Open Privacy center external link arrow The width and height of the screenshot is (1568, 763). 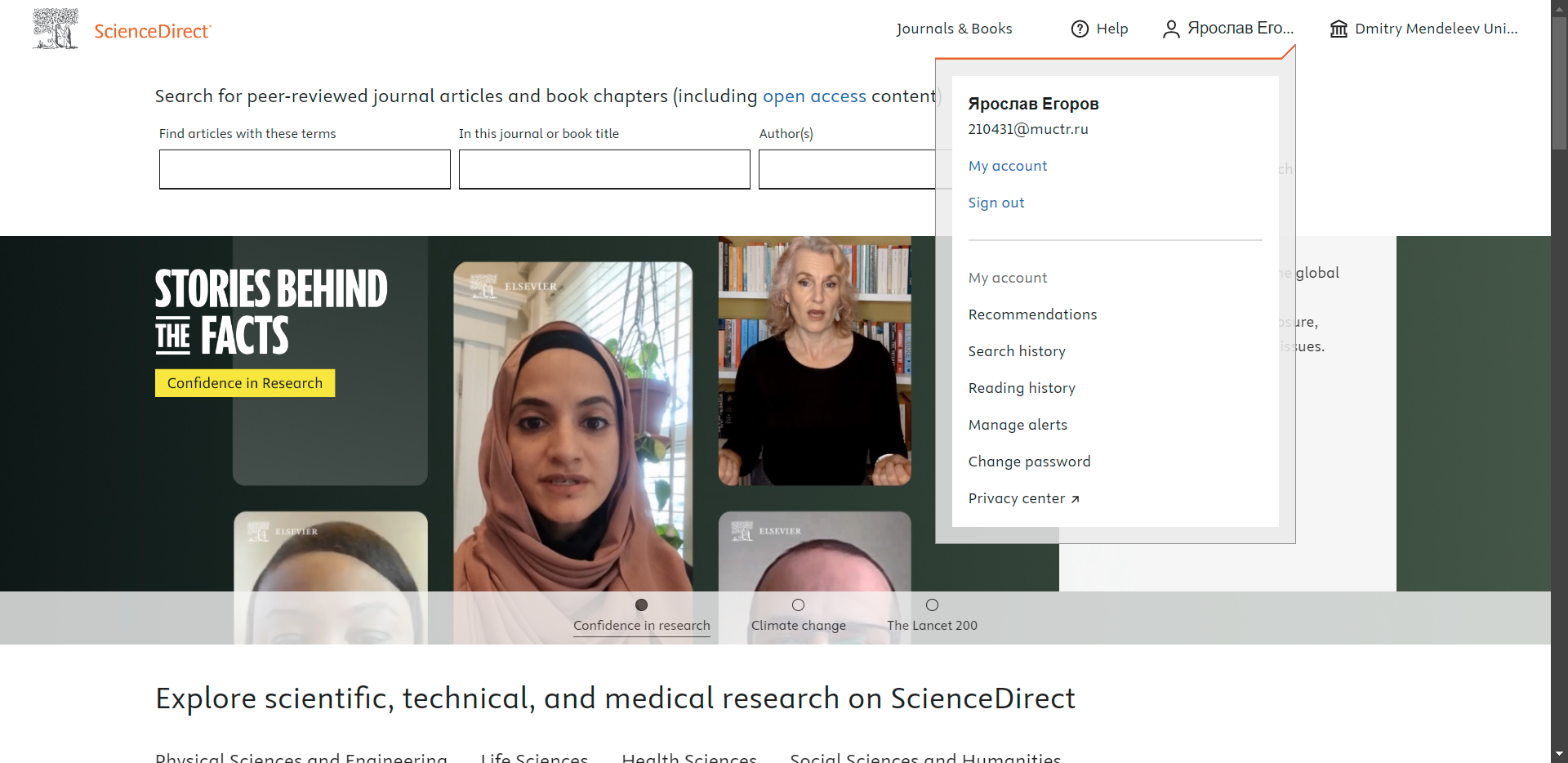(x=1076, y=499)
